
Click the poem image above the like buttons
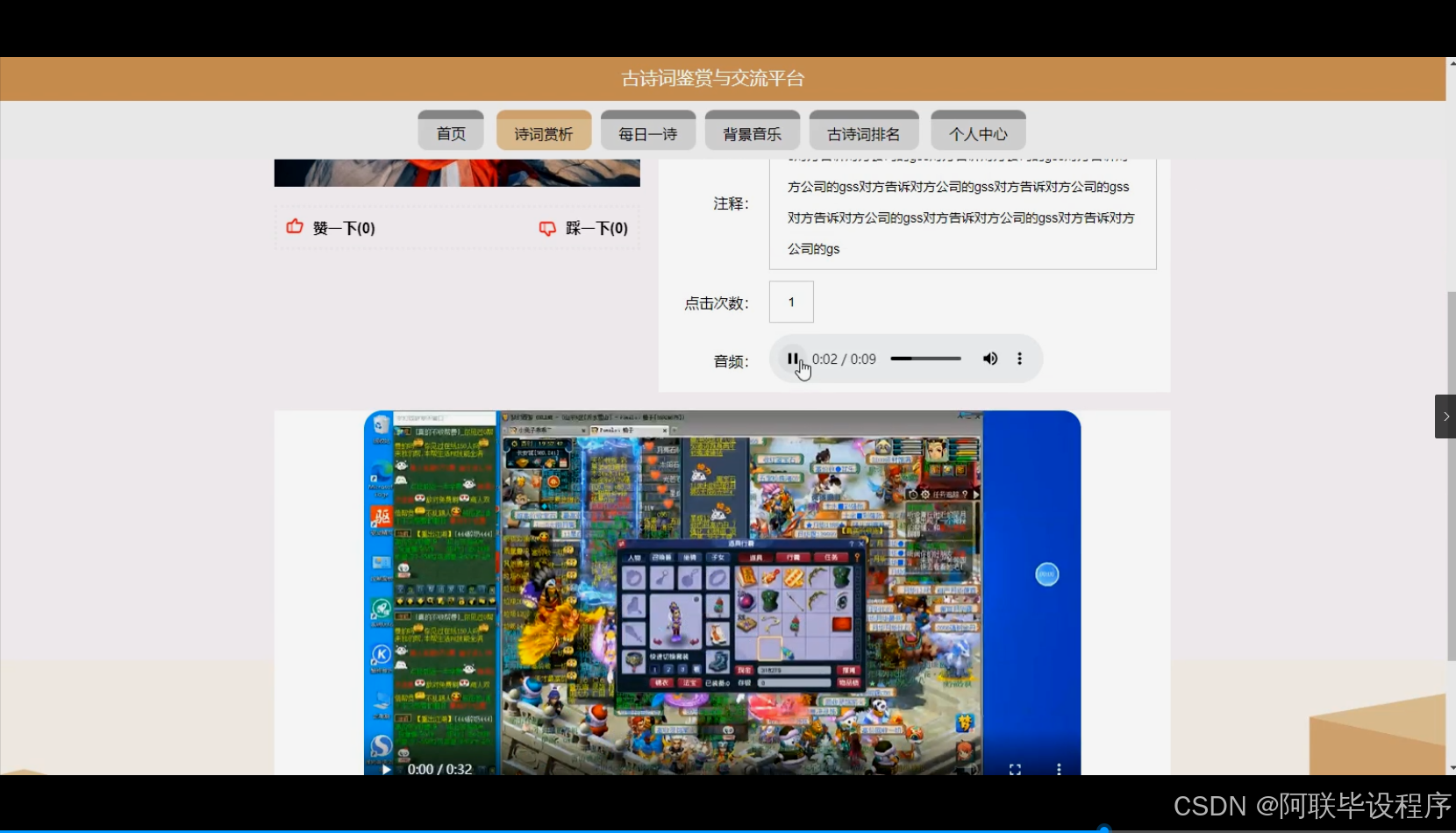[457, 173]
